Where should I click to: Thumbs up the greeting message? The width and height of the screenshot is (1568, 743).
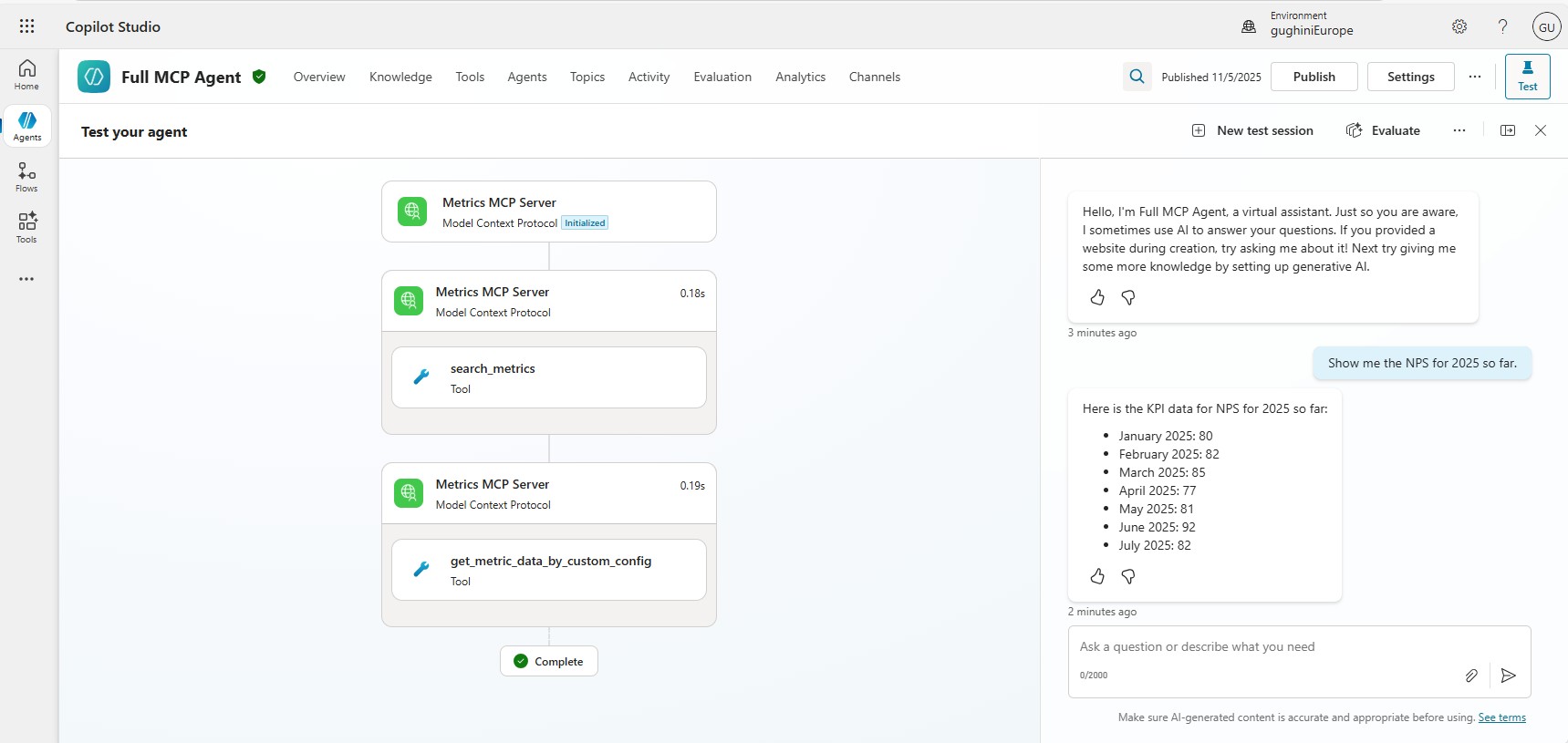(1097, 297)
